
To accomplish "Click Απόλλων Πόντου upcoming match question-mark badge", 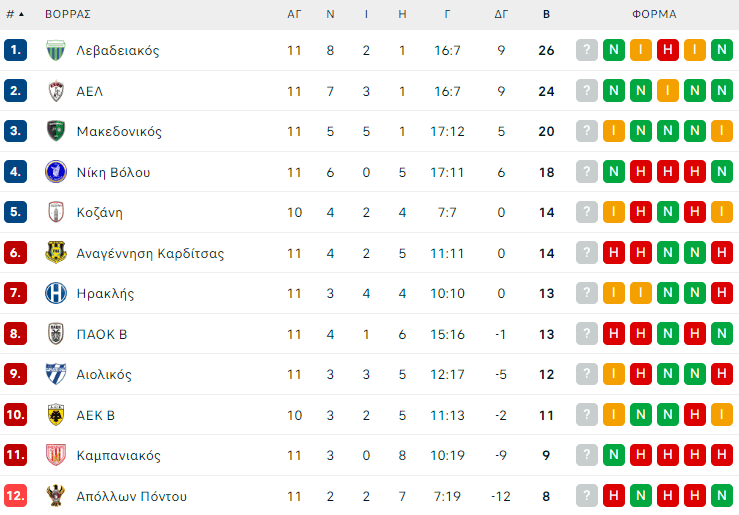I will (587, 496).
